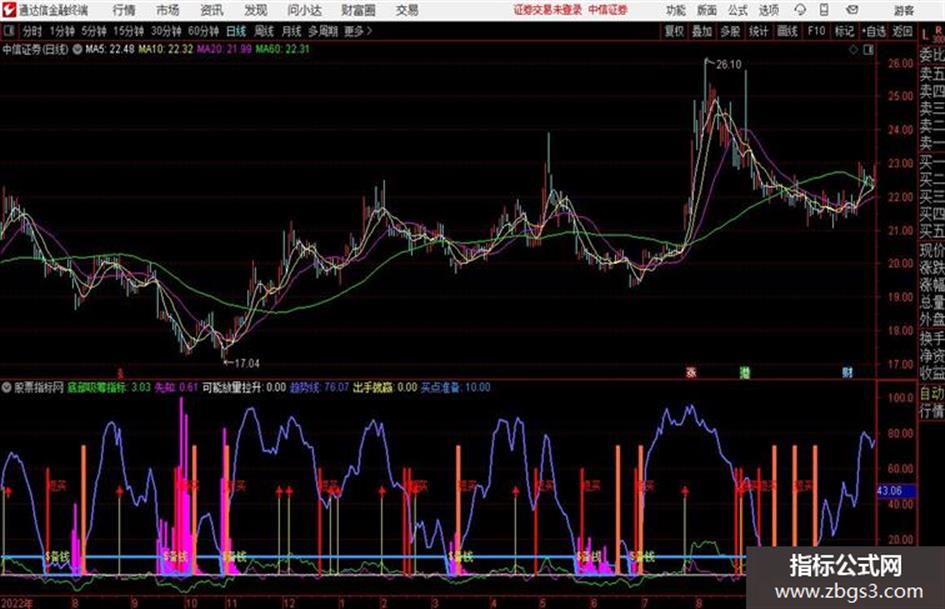Open the 版面 menu

(707, 10)
